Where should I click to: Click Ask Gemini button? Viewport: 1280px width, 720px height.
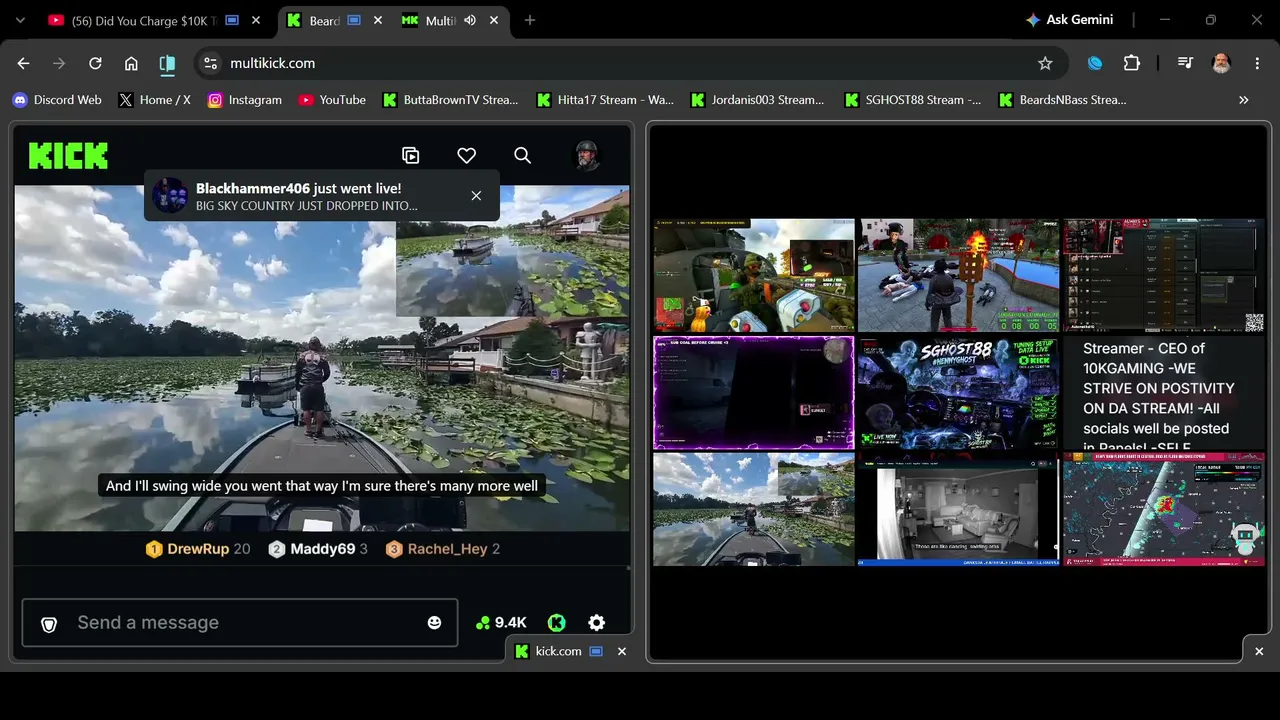[1069, 20]
